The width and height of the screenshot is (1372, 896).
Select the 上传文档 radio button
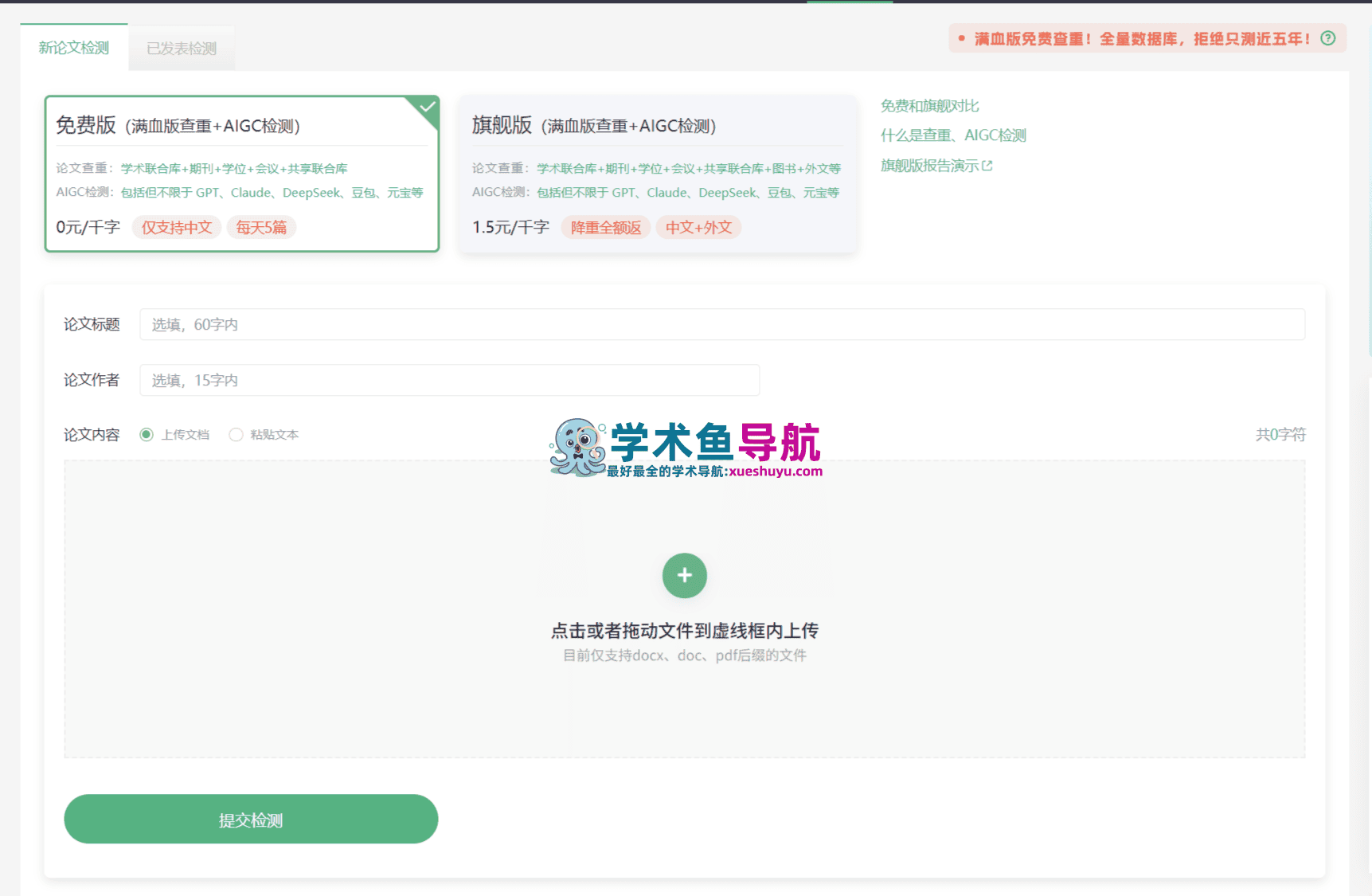tap(146, 434)
